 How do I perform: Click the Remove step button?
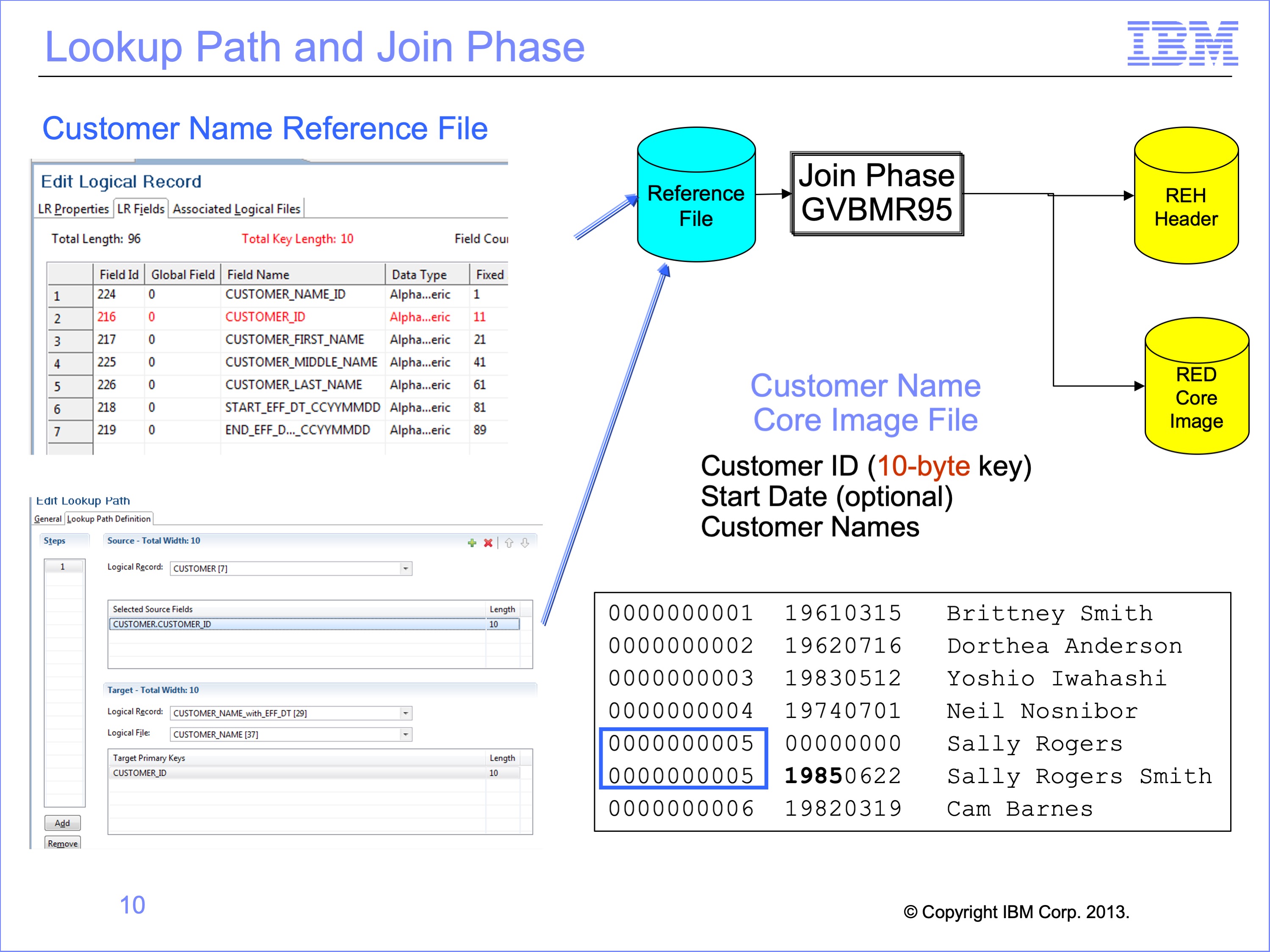click(x=63, y=843)
